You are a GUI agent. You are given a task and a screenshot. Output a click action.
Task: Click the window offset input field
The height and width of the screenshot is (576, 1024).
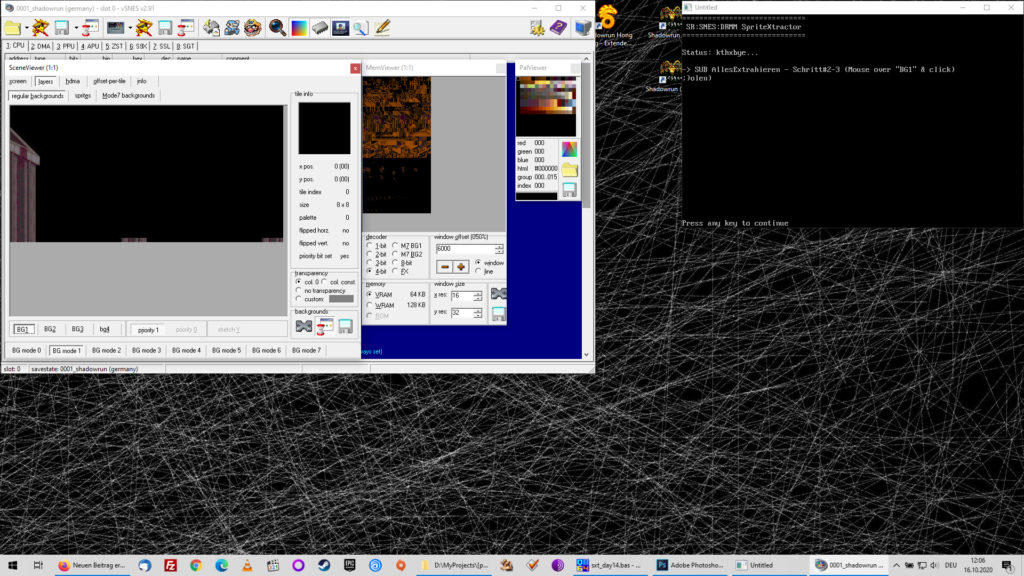point(465,249)
